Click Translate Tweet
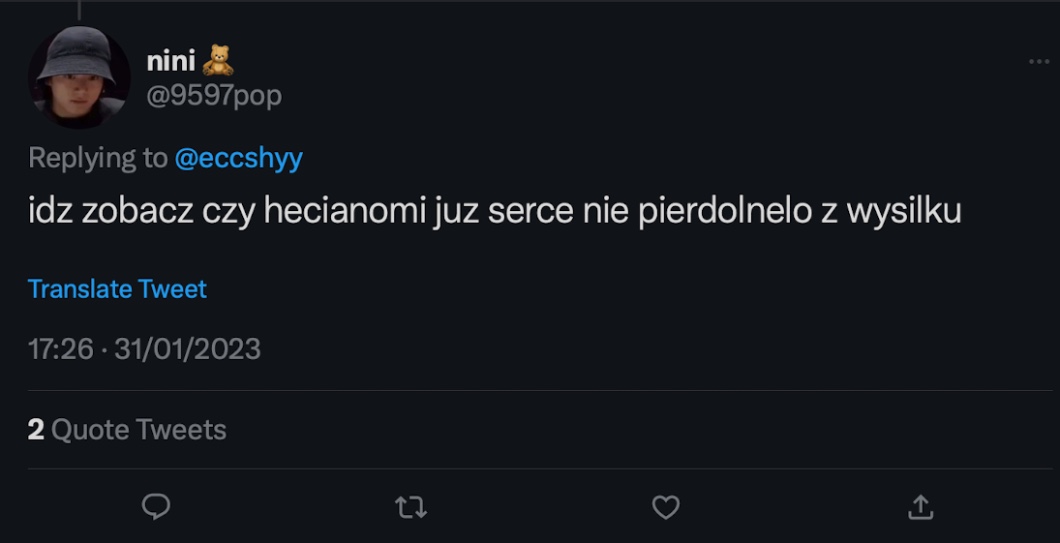Viewport: 1060px width, 543px height. (117, 289)
